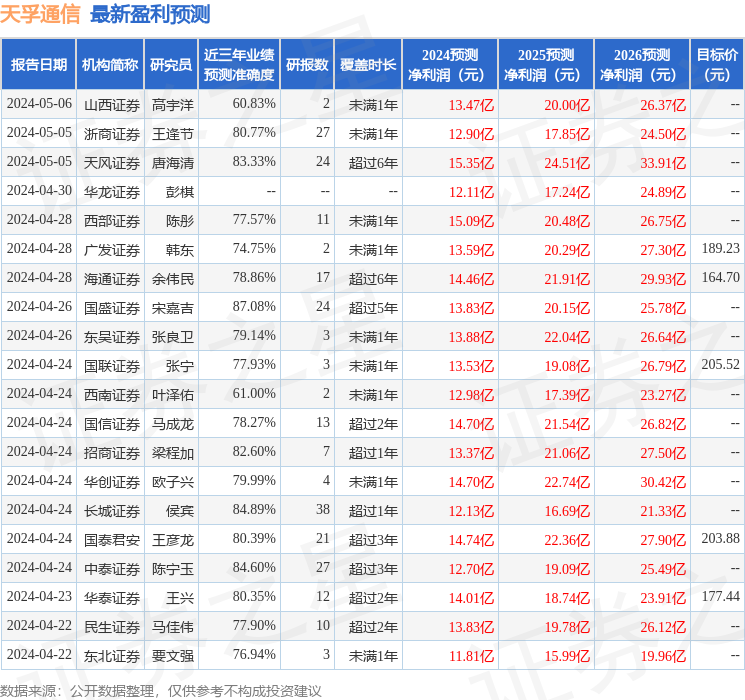Select the 国泰君安 institution cell

pyautogui.click(x=112, y=540)
